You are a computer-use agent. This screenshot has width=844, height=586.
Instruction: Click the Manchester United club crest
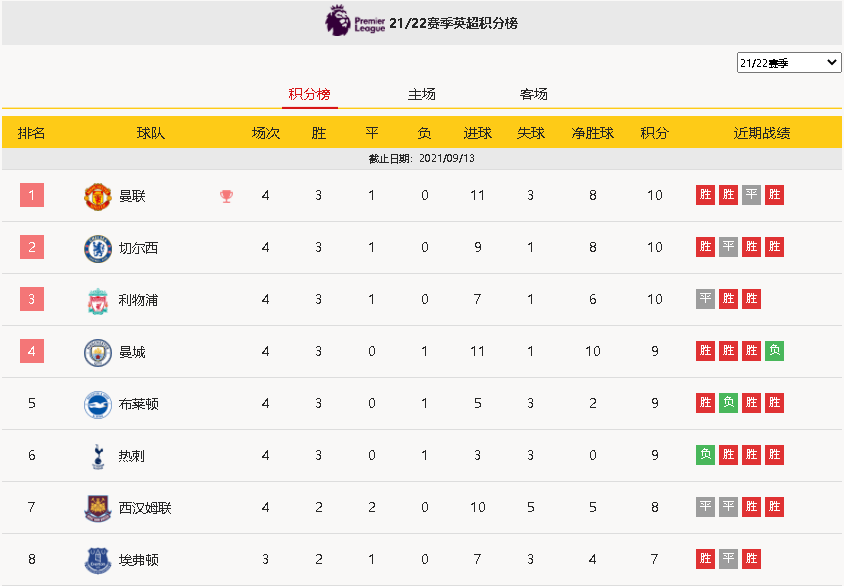[x=98, y=196]
